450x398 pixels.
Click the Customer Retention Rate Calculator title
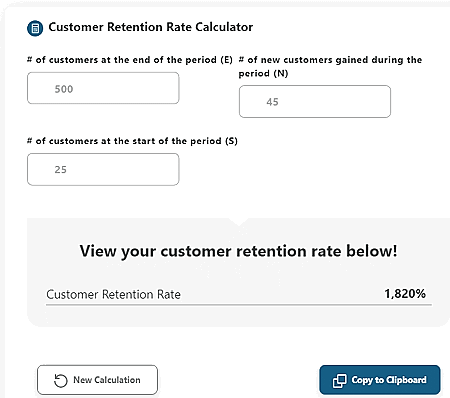click(151, 27)
